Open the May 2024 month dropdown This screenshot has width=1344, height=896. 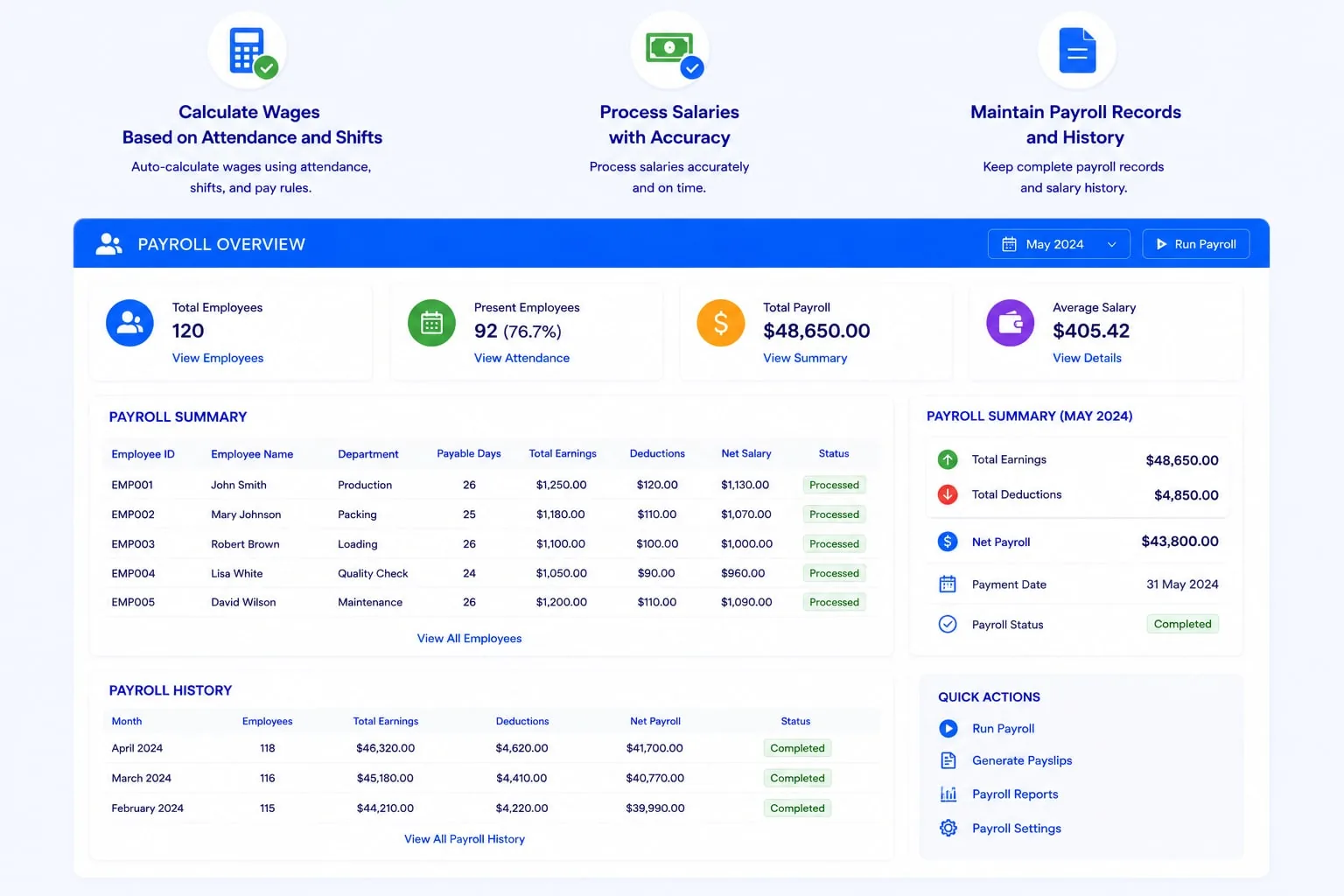point(1059,244)
